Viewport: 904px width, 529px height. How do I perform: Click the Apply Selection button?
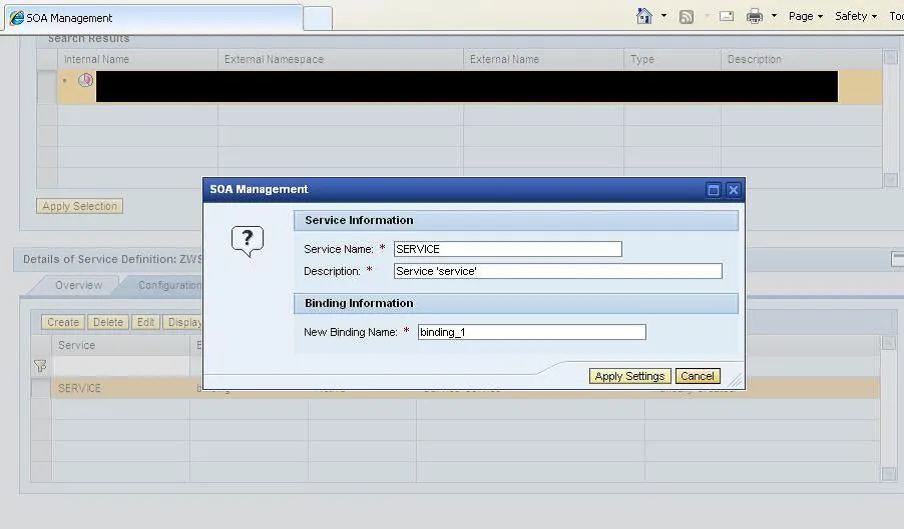(x=80, y=206)
